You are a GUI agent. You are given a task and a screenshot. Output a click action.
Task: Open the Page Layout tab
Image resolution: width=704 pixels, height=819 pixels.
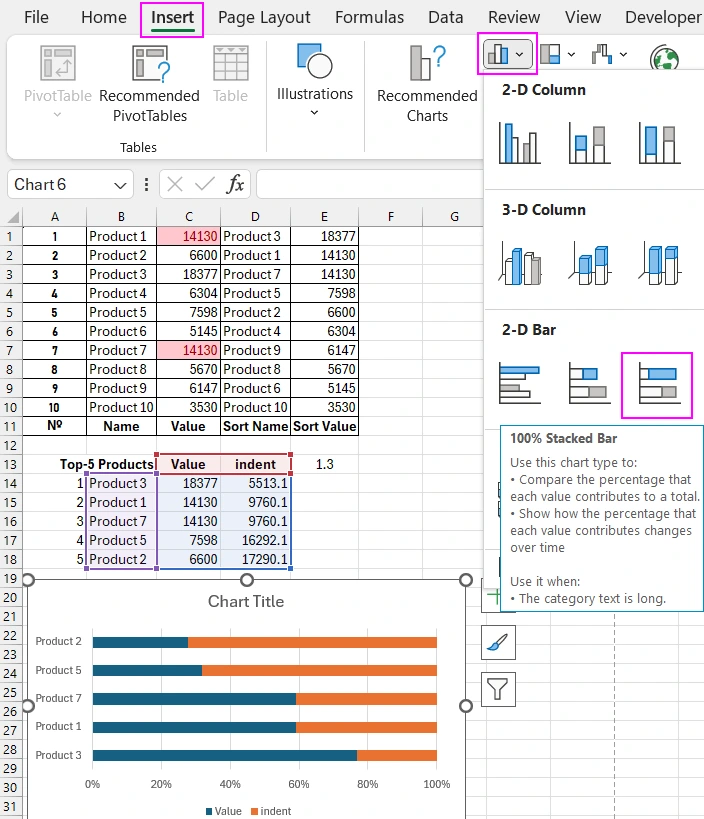coord(264,17)
